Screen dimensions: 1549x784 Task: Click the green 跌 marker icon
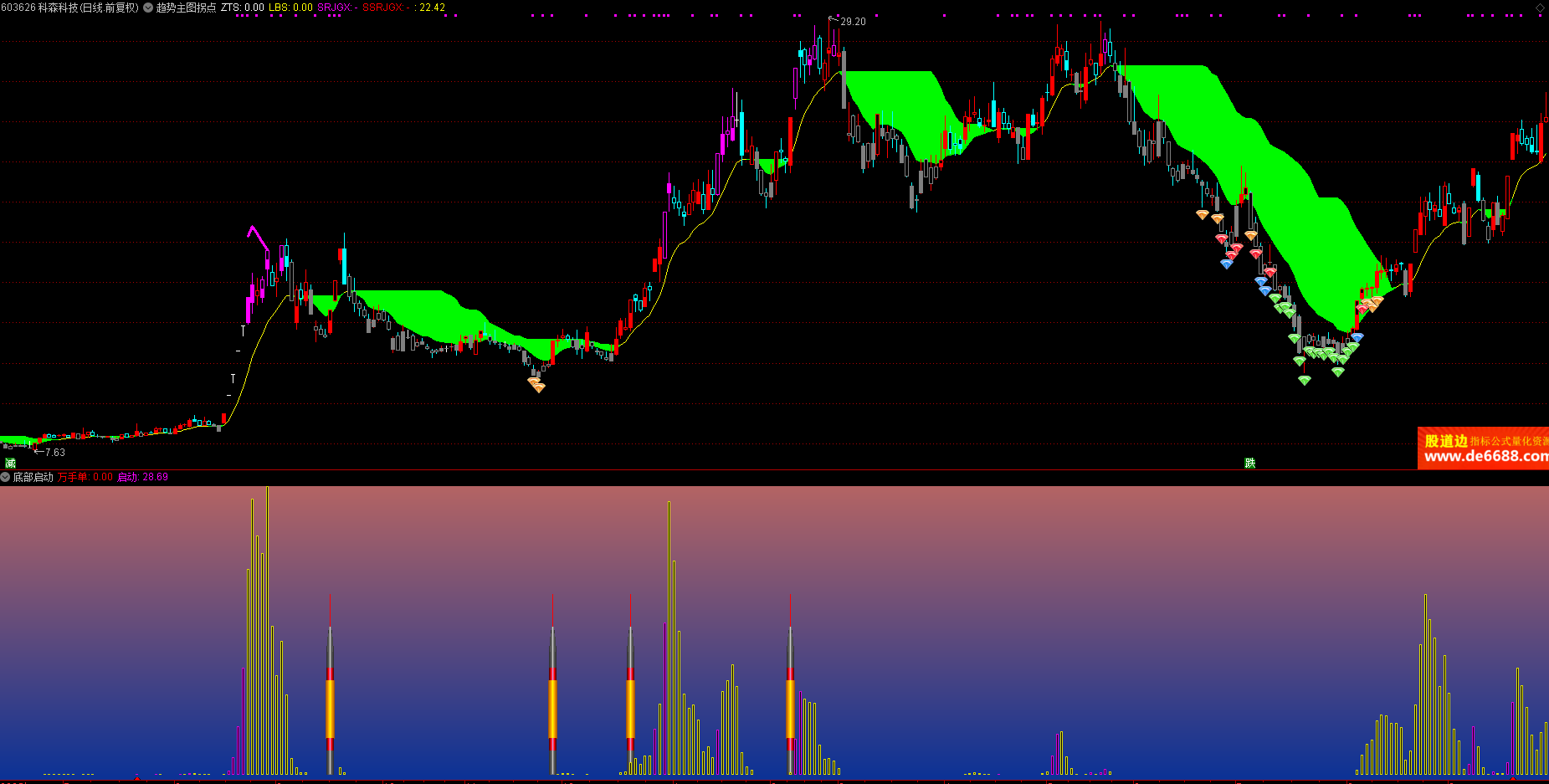coord(1250,463)
